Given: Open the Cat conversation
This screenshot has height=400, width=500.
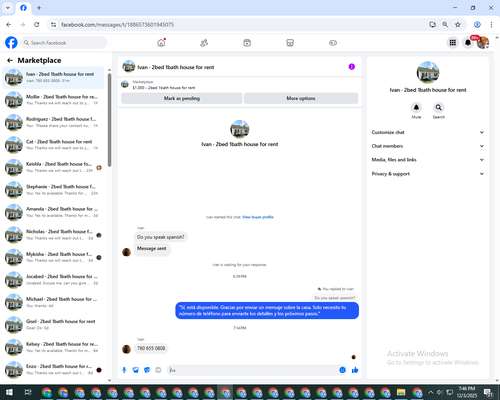Looking at the screenshot, I should (53, 145).
